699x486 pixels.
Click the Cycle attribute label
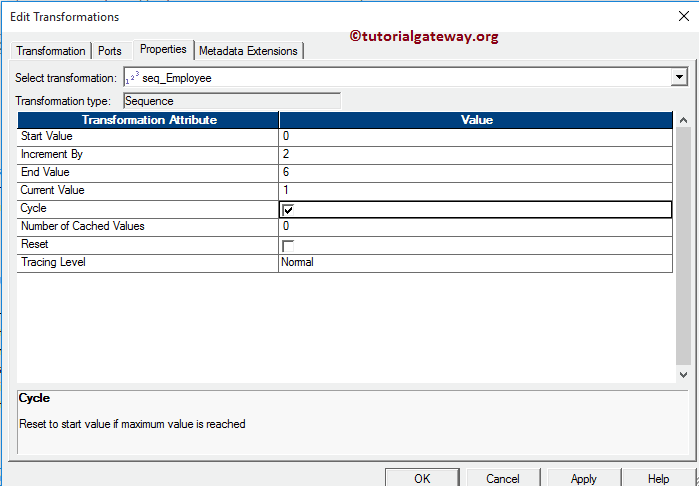pos(33,208)
